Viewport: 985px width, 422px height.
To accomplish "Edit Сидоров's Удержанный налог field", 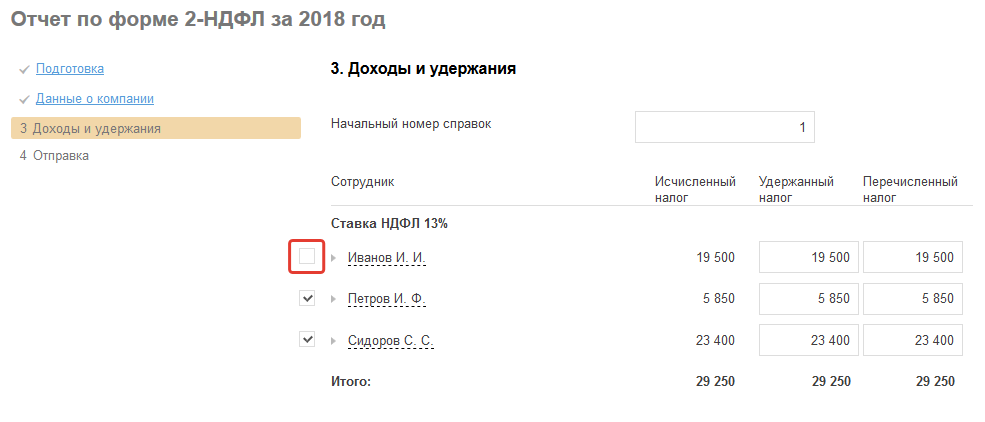I will pyautogui.click(x=808, y=341).
